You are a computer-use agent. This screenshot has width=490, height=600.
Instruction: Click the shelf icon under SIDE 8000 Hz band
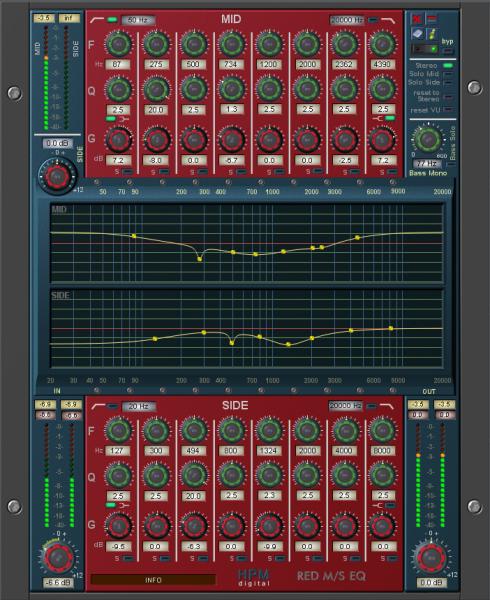click(x=377, y=505)
